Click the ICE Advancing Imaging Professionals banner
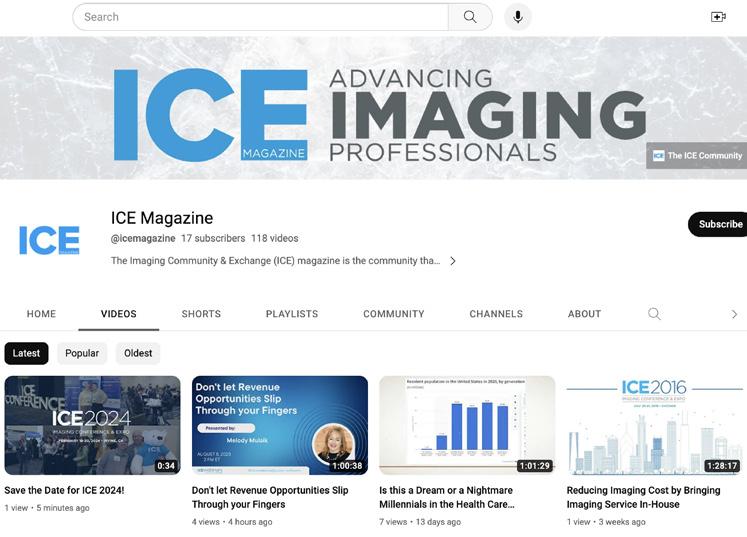This screenshot has width=747, height=537. (374, 108)
